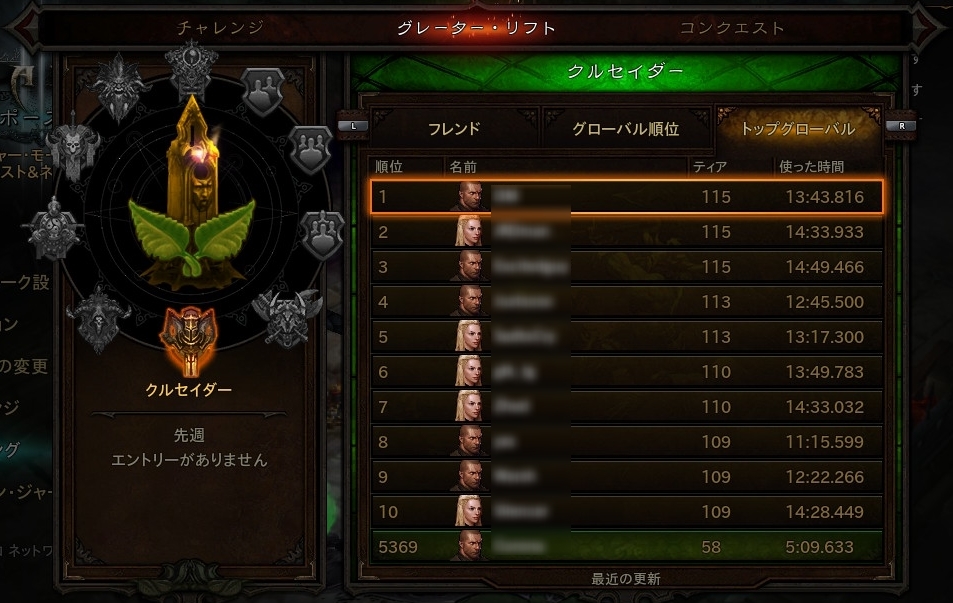Viewport: 953px width, 603px height.
Task: Switch to the チャレンジ tab
Action: [x=220, y=27]
